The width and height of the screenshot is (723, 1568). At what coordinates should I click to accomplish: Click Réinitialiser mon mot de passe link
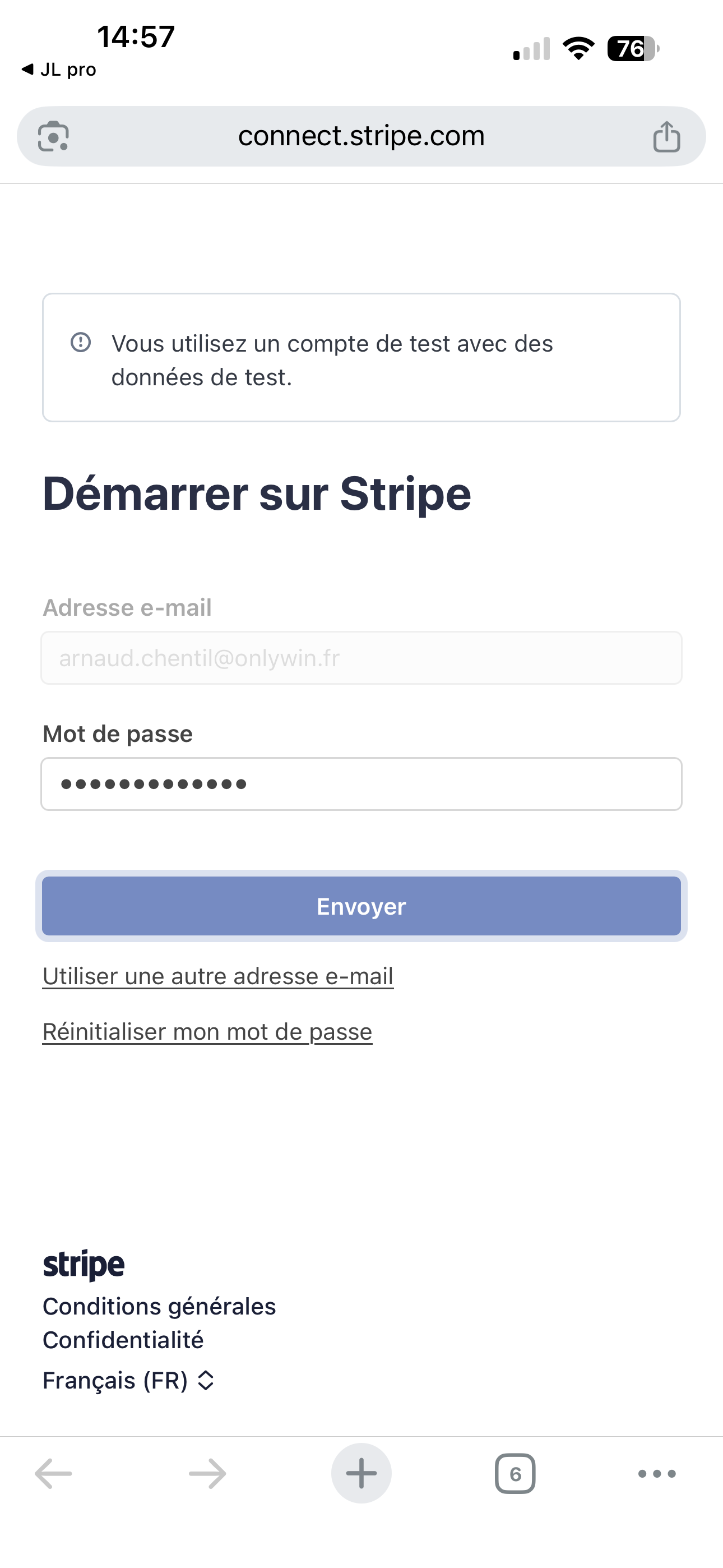(x=207, y=1032)
